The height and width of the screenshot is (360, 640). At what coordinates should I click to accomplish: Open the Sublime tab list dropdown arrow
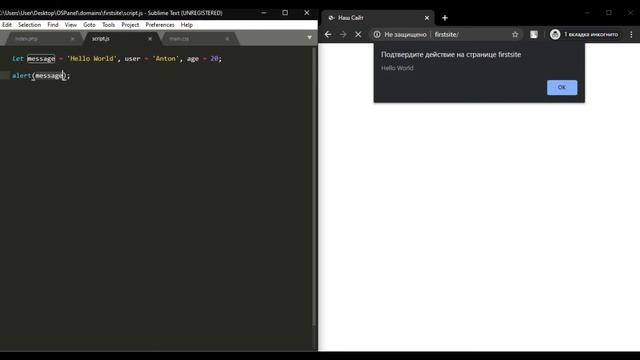point(309,38)
